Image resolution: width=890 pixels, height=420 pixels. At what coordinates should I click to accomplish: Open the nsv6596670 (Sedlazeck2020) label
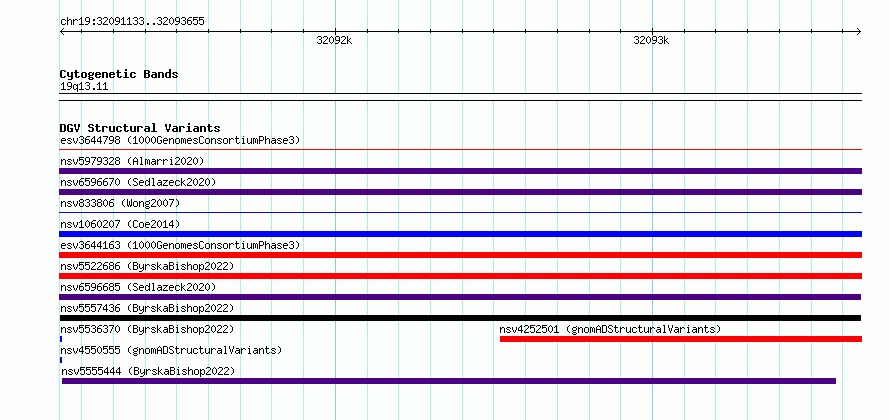138,182
